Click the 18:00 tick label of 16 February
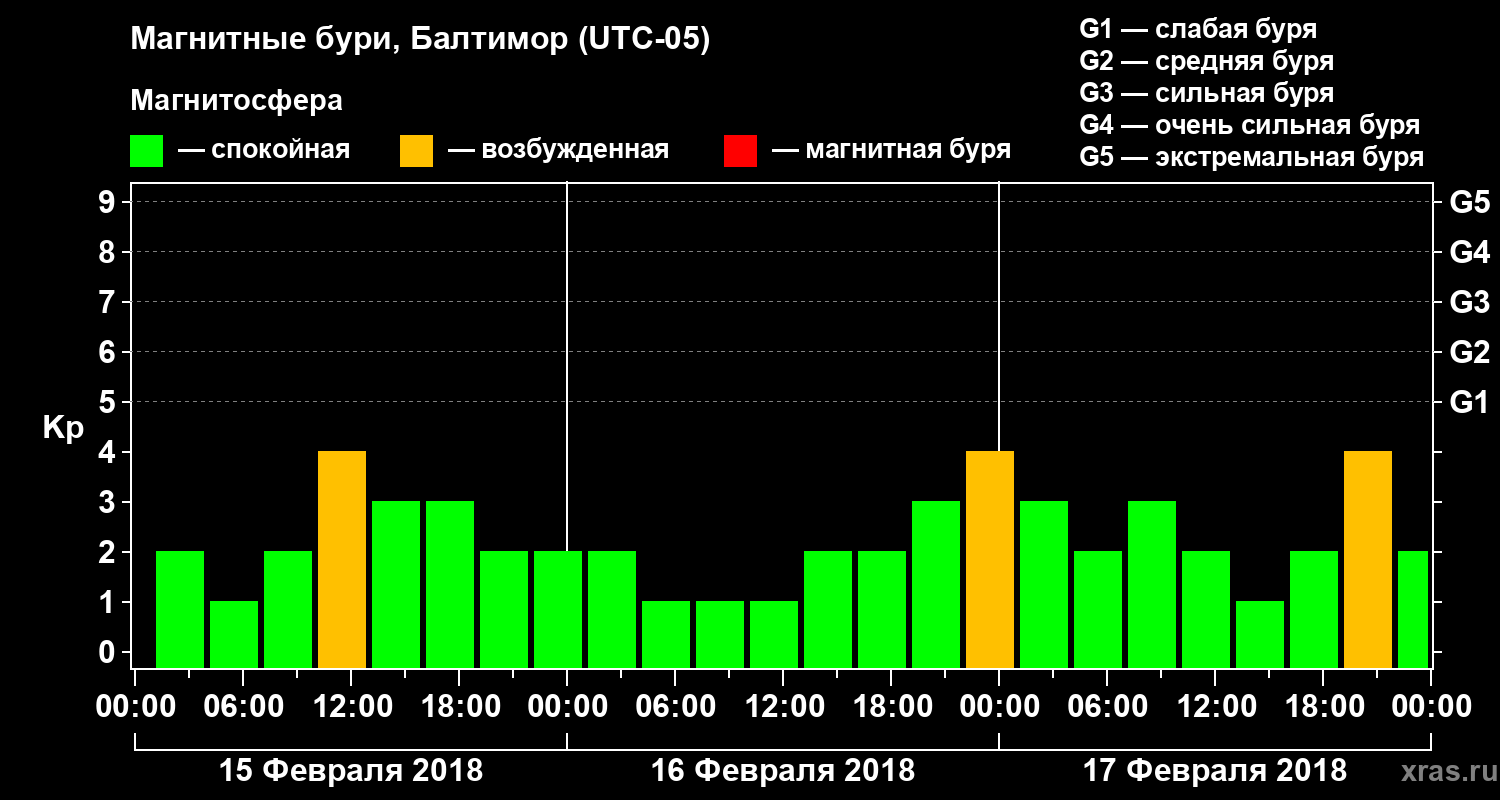This screenshot has width=1500, height=800. click(891, 707)
